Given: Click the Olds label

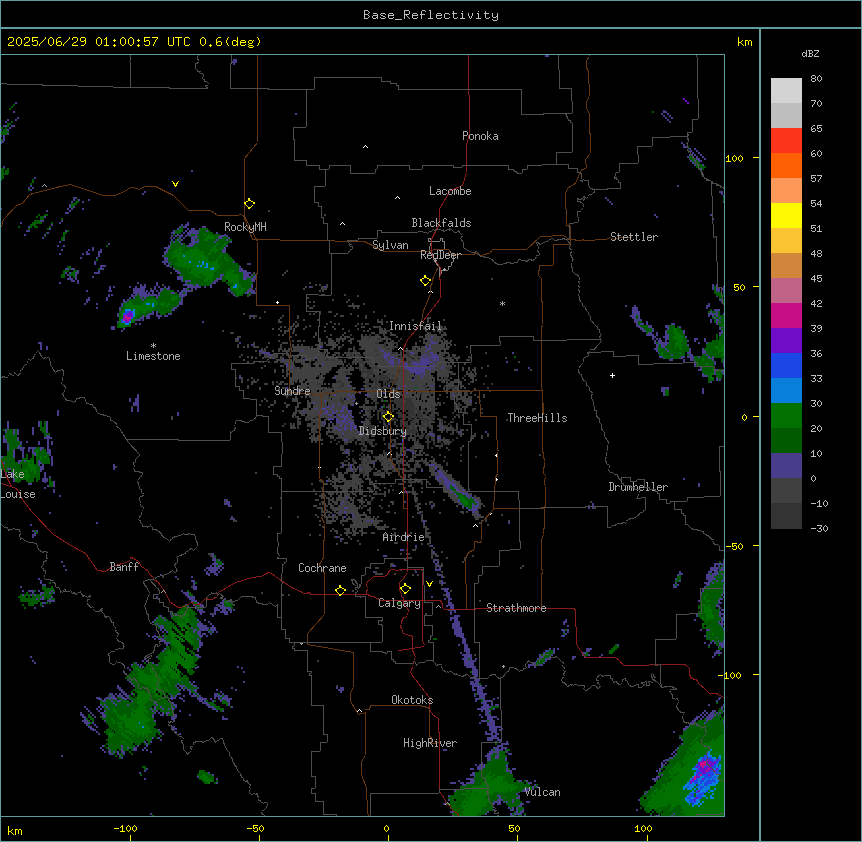Looking at the screenshot, I should [x=388, y=394].
